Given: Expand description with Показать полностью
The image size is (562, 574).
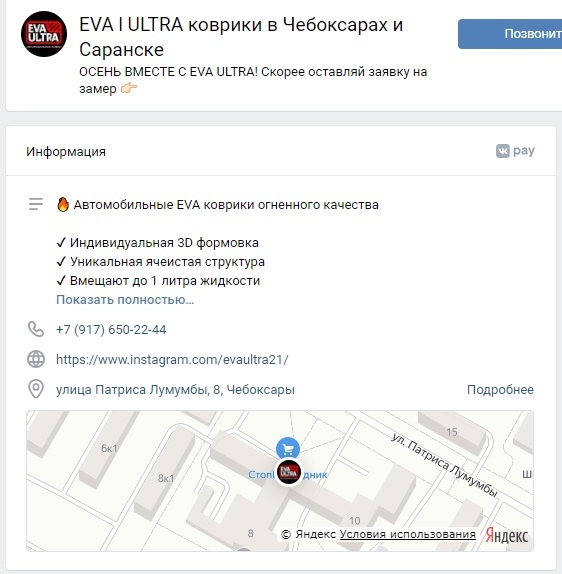Looking at the screenshot, I should (125, 300).
